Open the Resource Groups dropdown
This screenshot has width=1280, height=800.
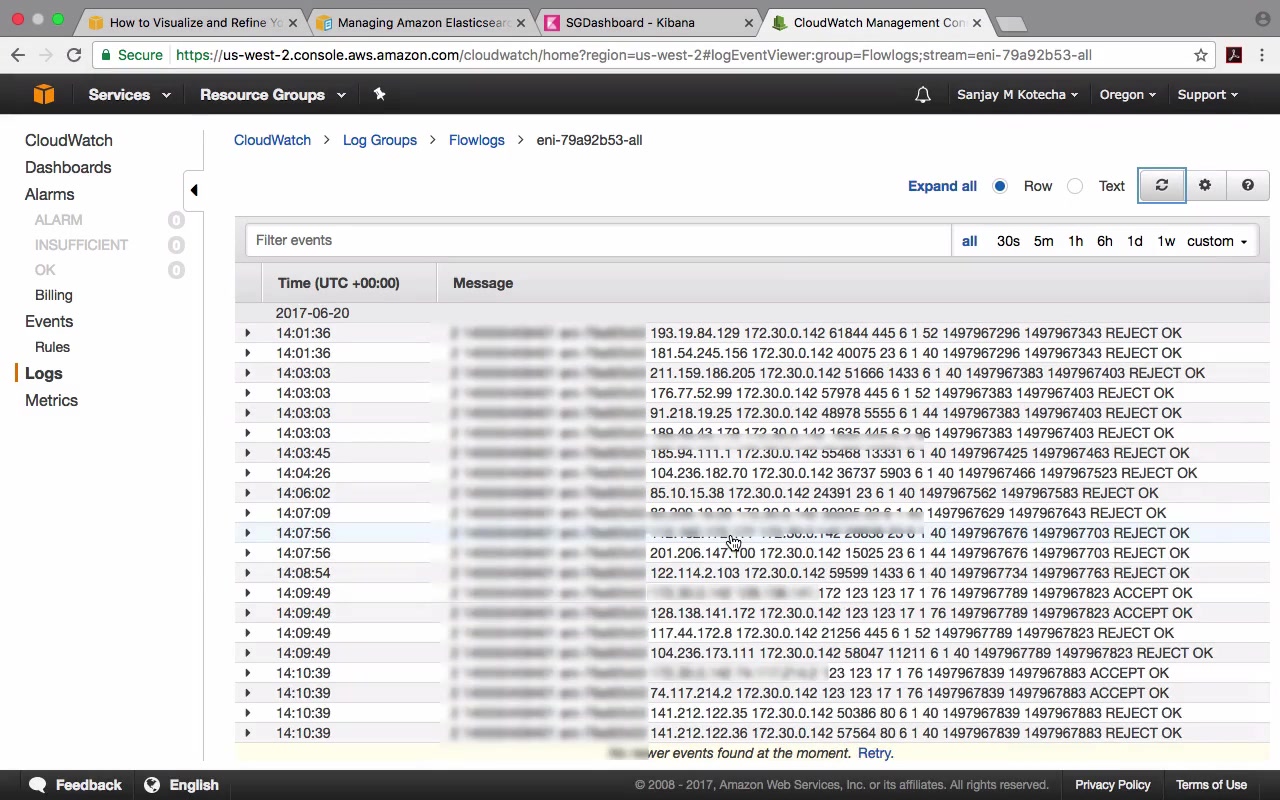point(273,95)
